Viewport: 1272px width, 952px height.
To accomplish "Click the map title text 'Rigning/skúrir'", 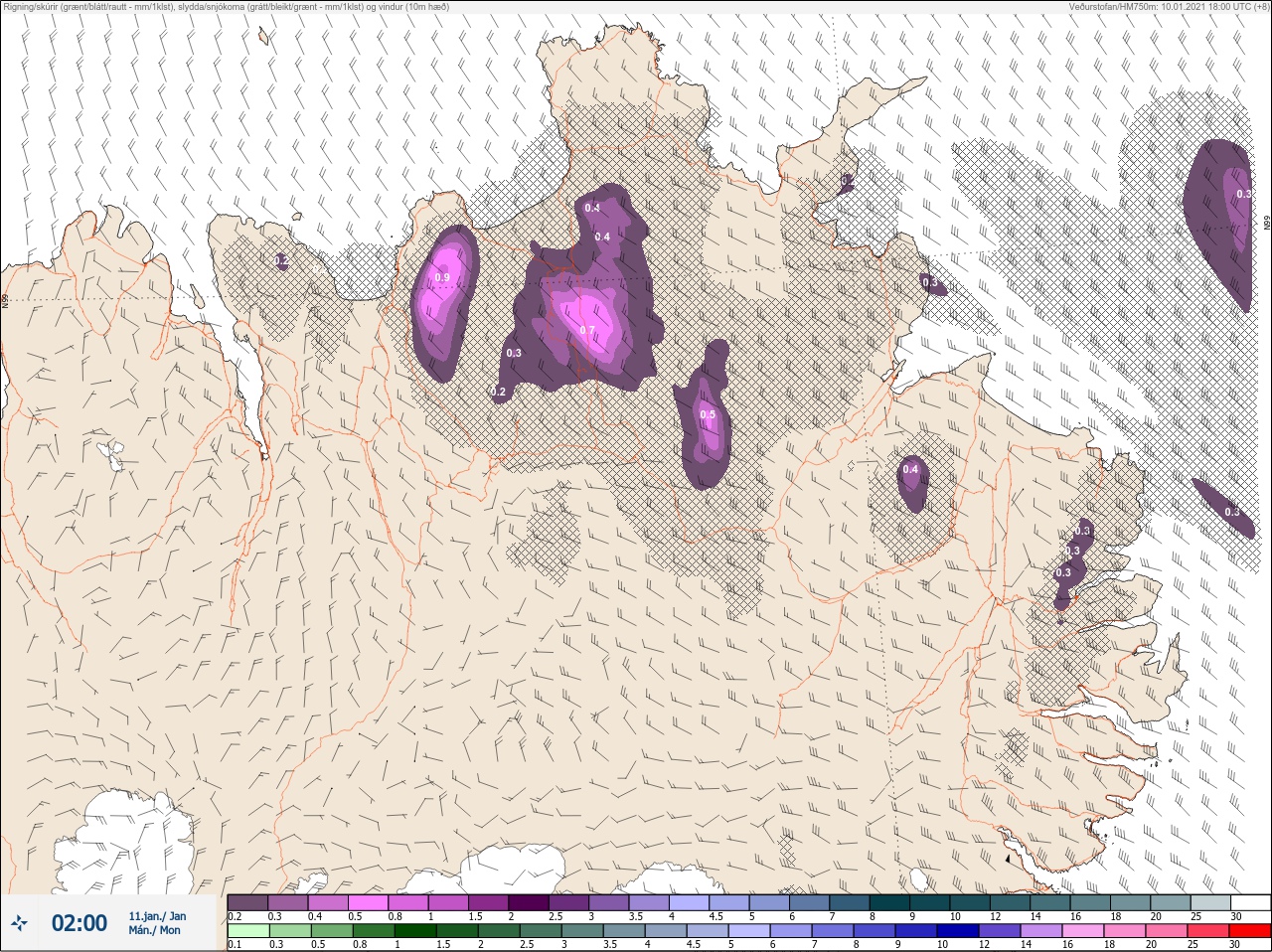I will click(30, 7).
